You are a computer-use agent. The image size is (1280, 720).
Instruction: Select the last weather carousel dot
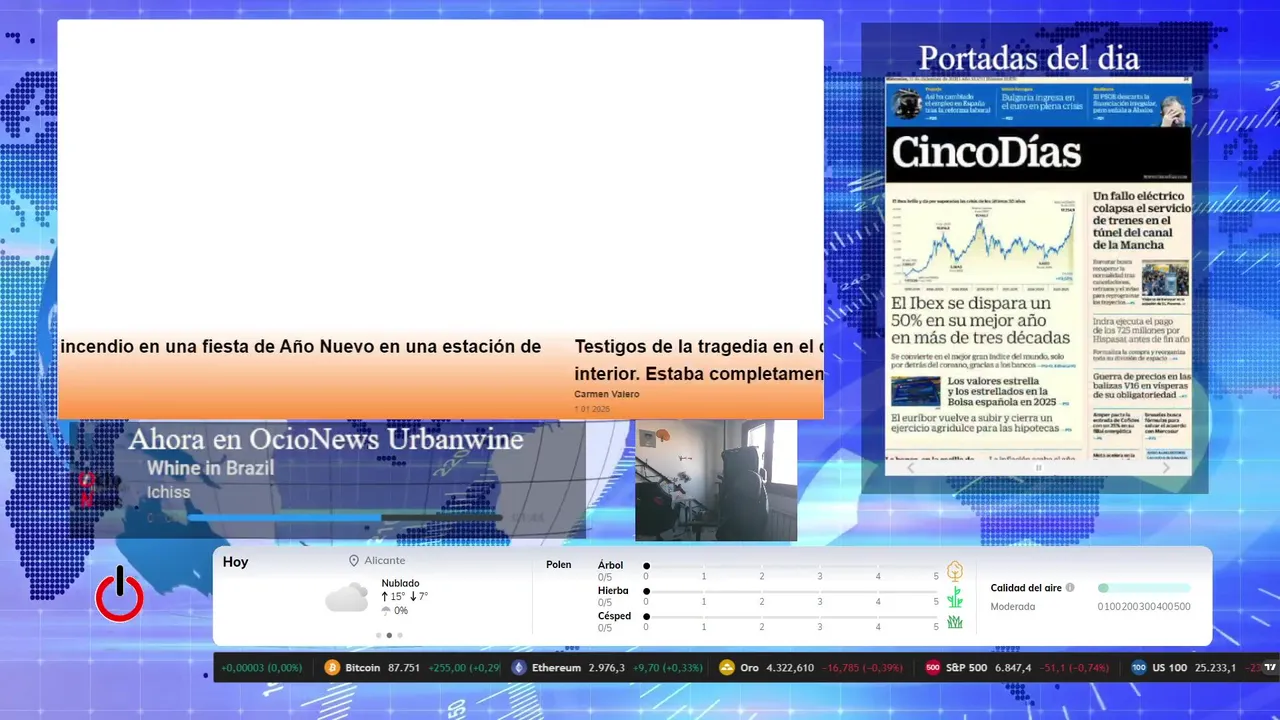tap(400, 635)
